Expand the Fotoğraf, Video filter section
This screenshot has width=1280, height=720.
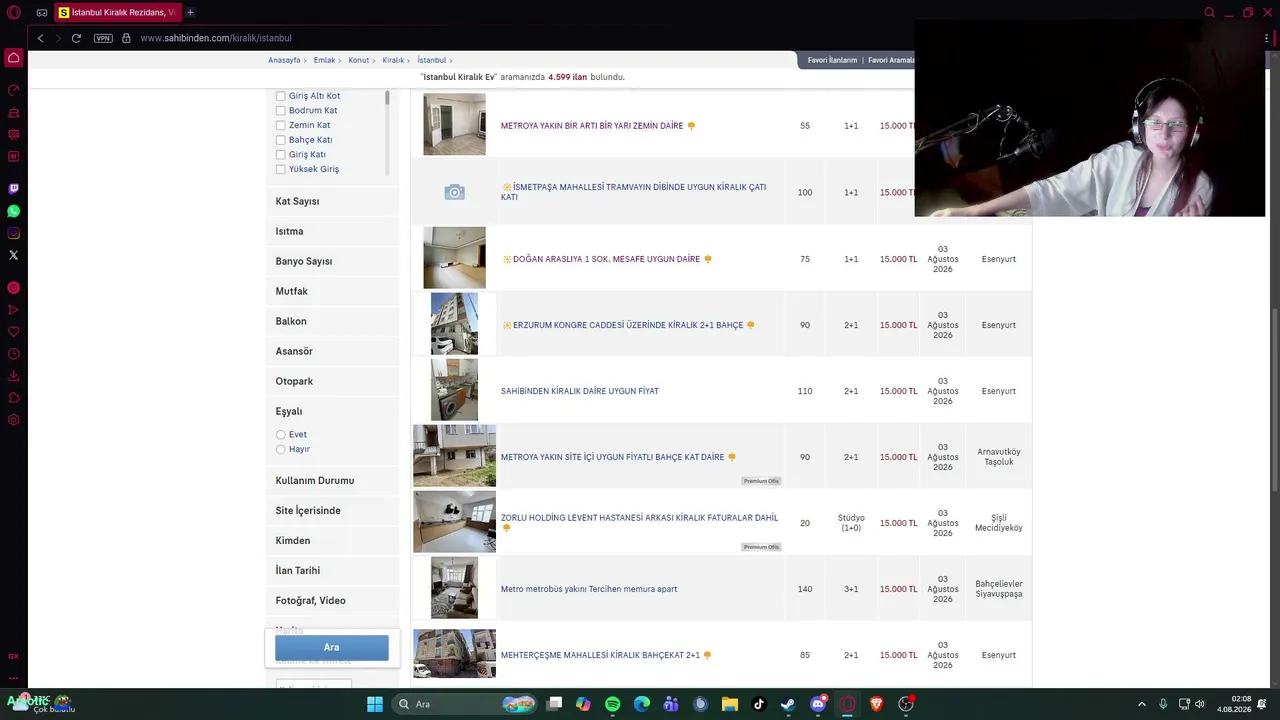point(332,601)
